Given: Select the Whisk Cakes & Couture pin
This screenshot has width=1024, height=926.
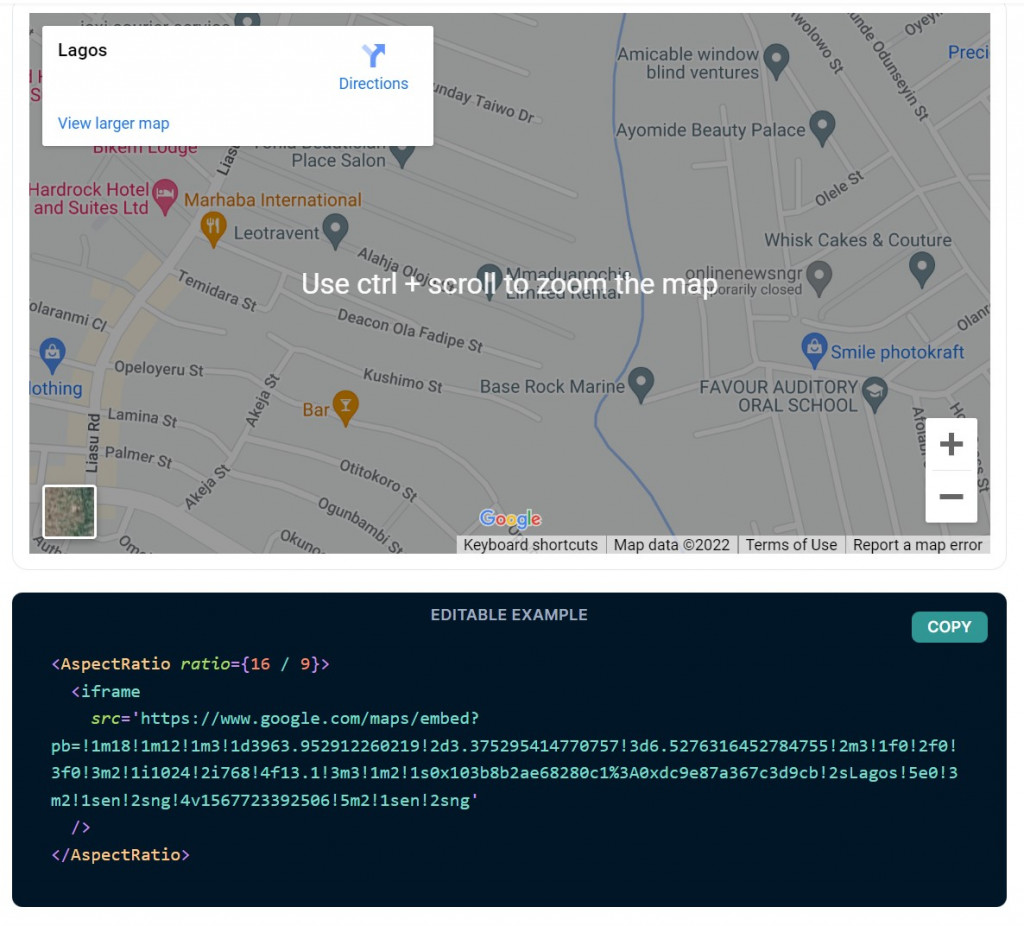Looking at the screenshot, I should [x=921, y=270].
